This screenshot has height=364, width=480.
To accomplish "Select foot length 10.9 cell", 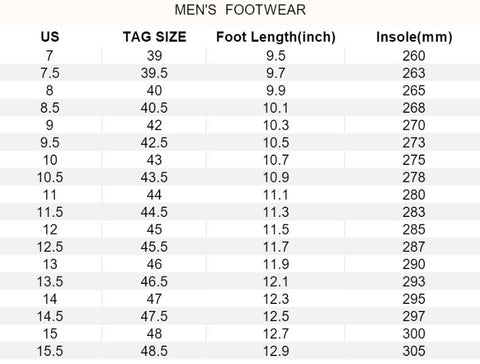I will 276,177.
